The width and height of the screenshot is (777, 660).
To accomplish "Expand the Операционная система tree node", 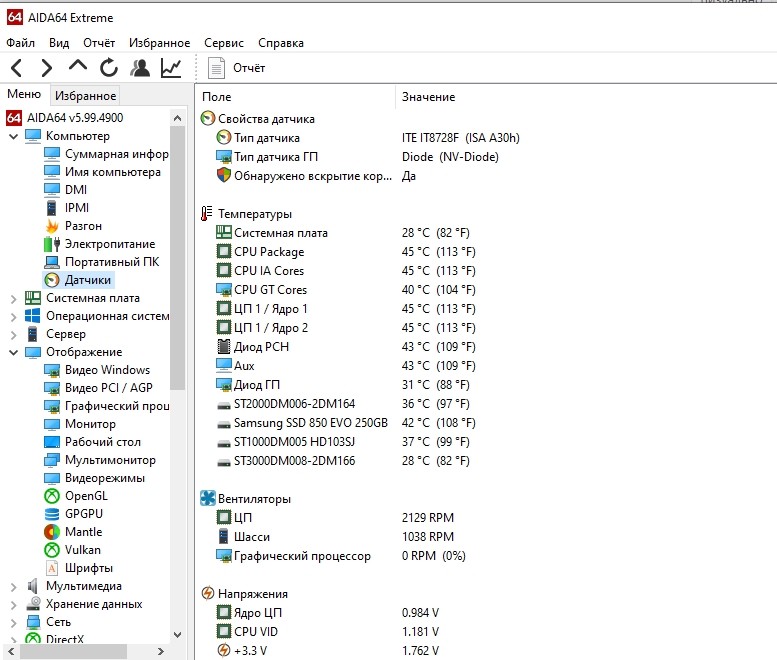I will (13, 316).
